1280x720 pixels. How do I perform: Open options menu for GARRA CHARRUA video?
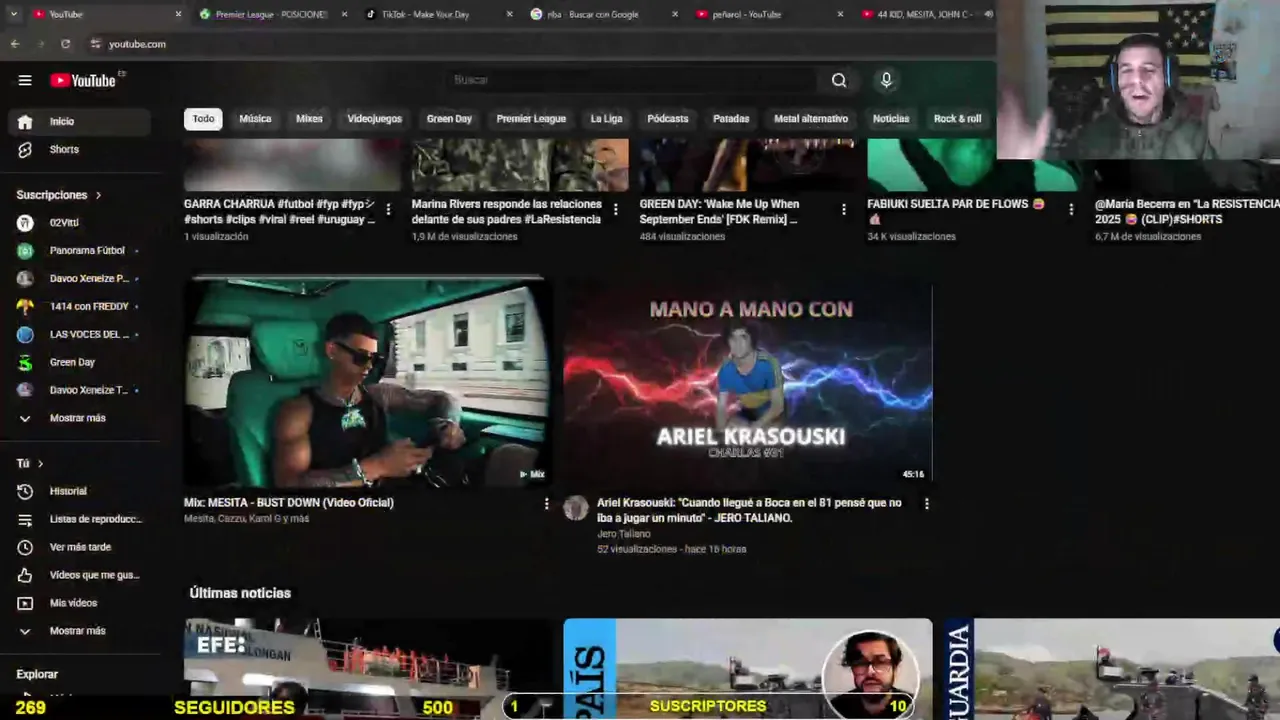click(x=388, y=210)
